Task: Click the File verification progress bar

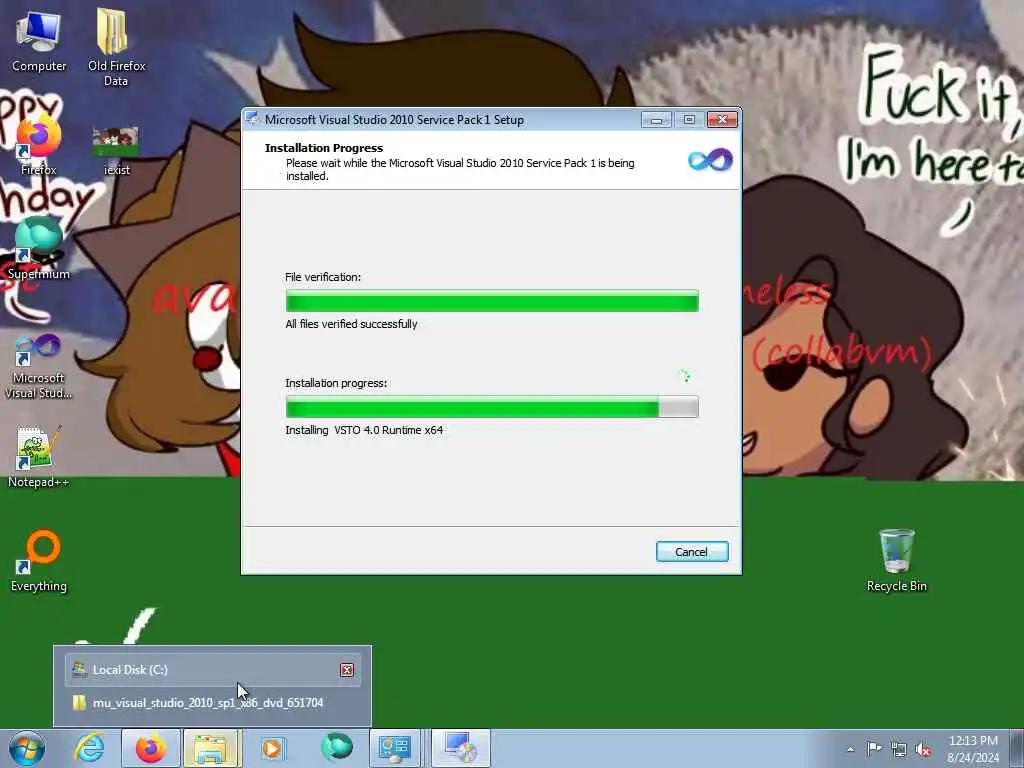Action: tap(492, 300)
